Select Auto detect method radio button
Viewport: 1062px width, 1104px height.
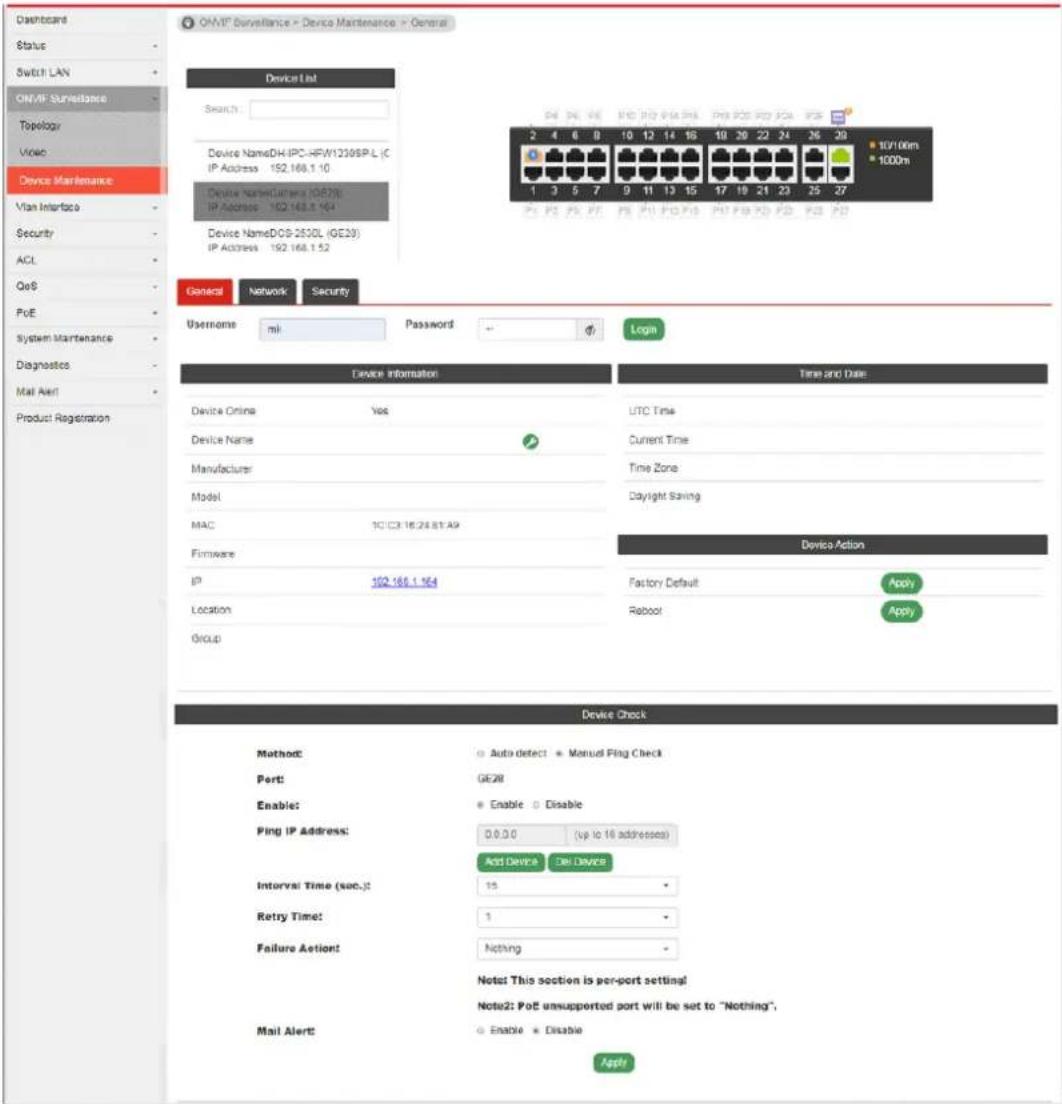(481, 753)
